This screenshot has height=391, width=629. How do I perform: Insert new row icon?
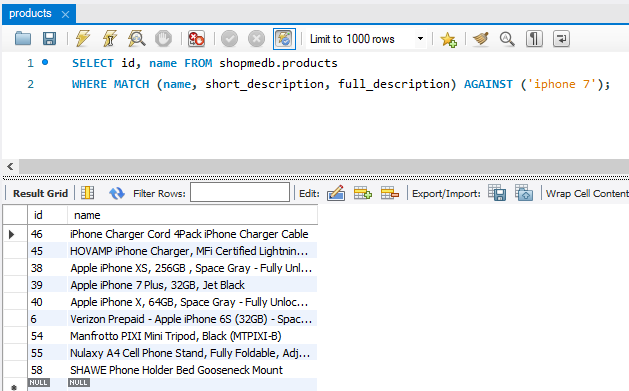click(x=363, y=193)
